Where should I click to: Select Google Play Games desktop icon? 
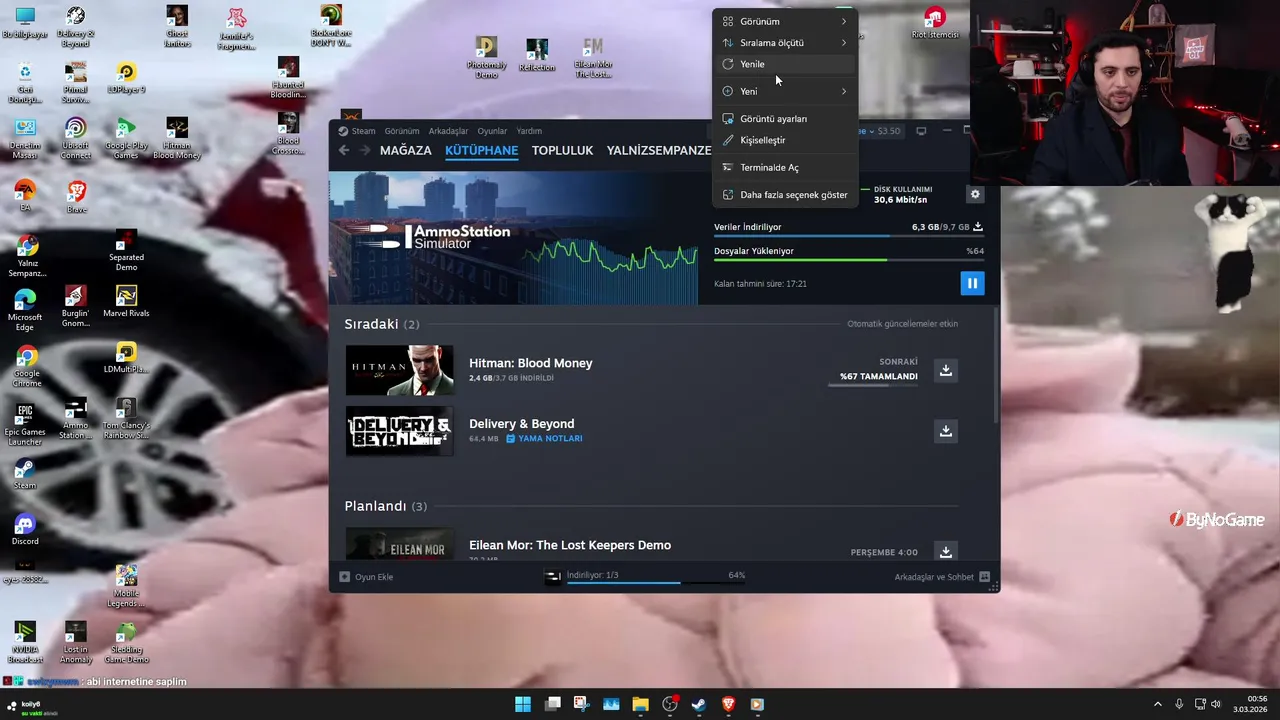tap(126, 139)
